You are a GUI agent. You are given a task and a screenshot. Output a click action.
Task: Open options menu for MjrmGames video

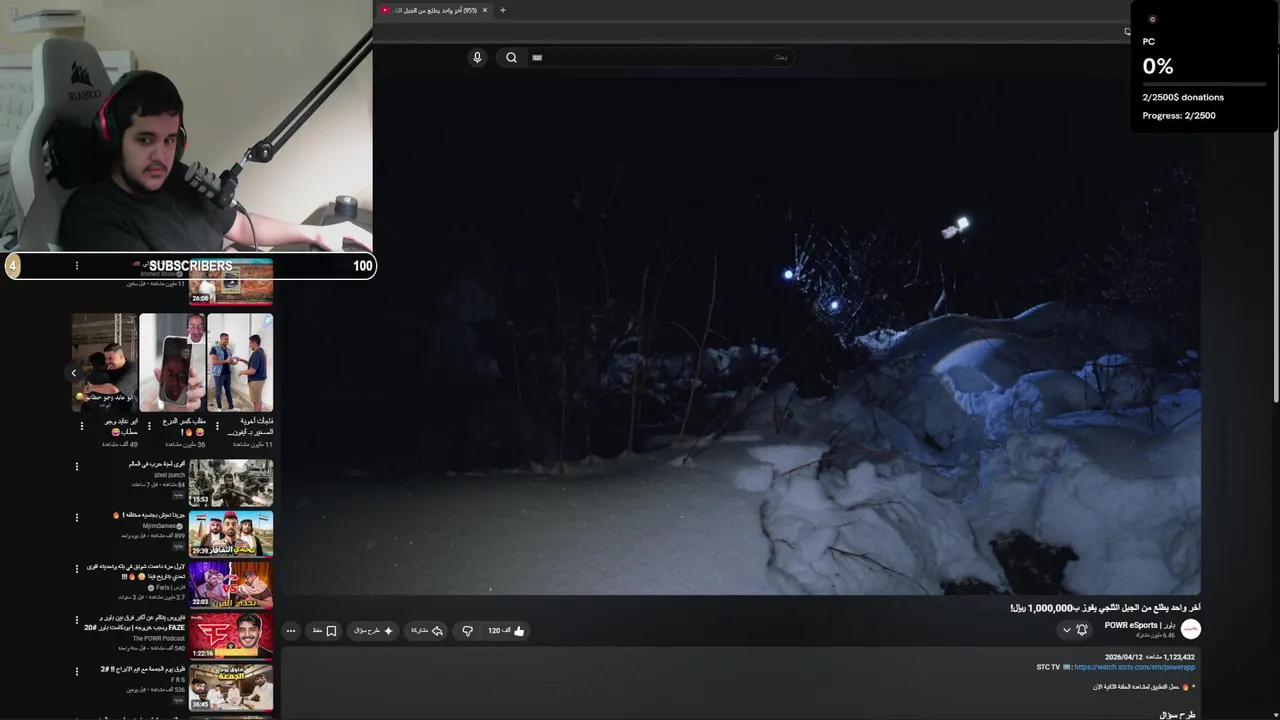pyautogui.click(x=77, y=518)
